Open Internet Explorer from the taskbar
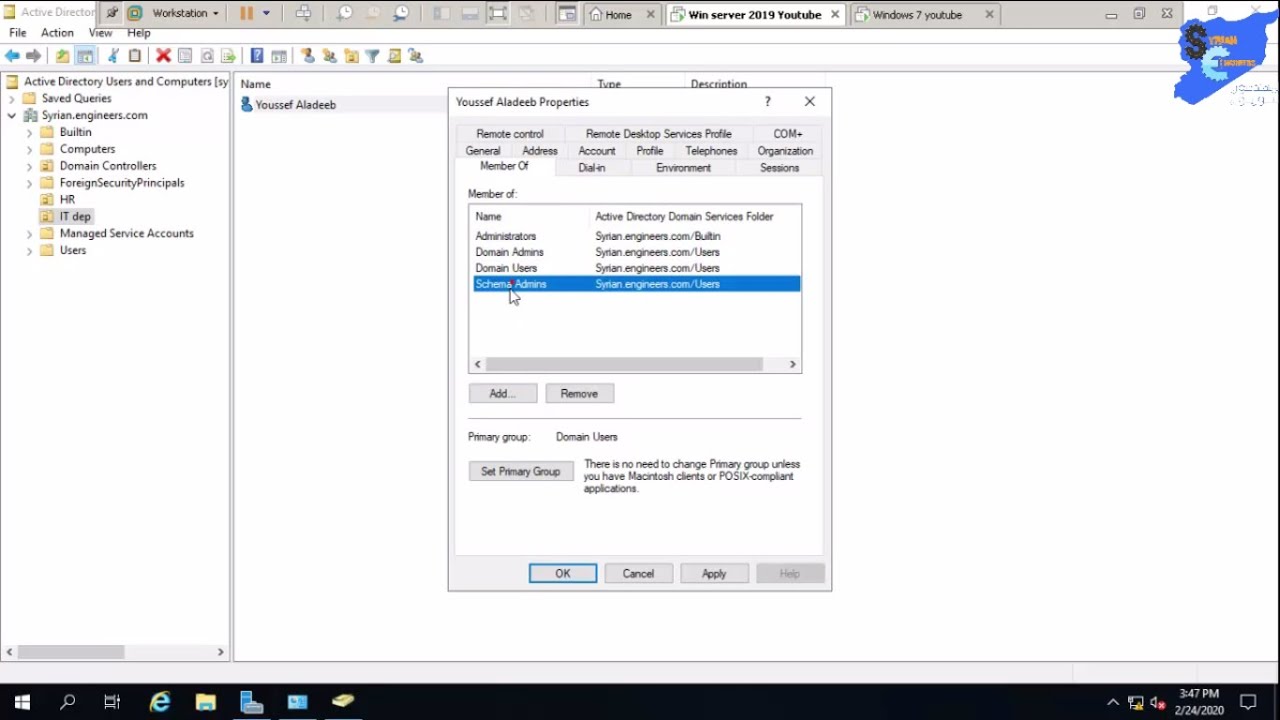Image resolution: width=1280 pixels, height=720 pixels. pos(160,702)
